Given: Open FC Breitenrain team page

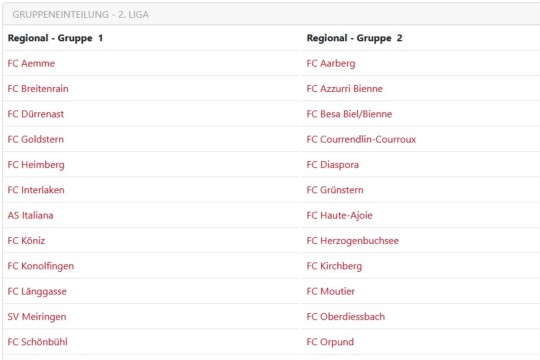Looking at the screenshot, I should point(38,89).
